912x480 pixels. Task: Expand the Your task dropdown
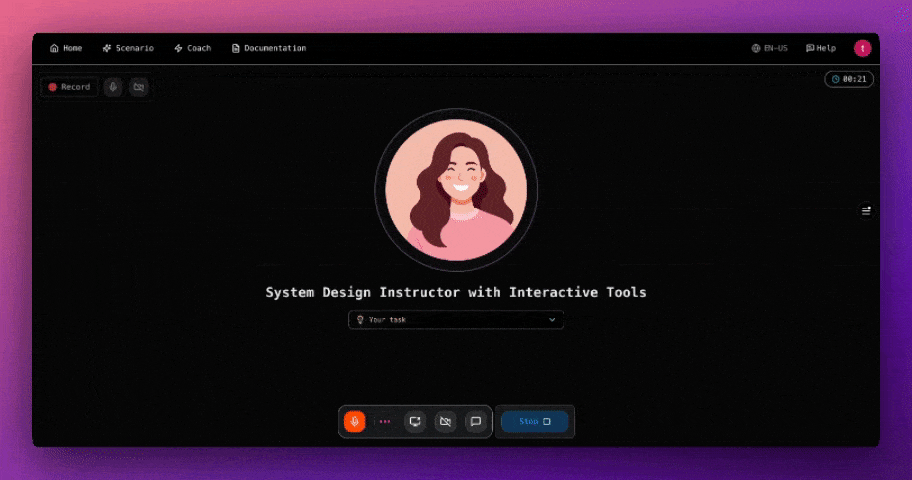455,320
